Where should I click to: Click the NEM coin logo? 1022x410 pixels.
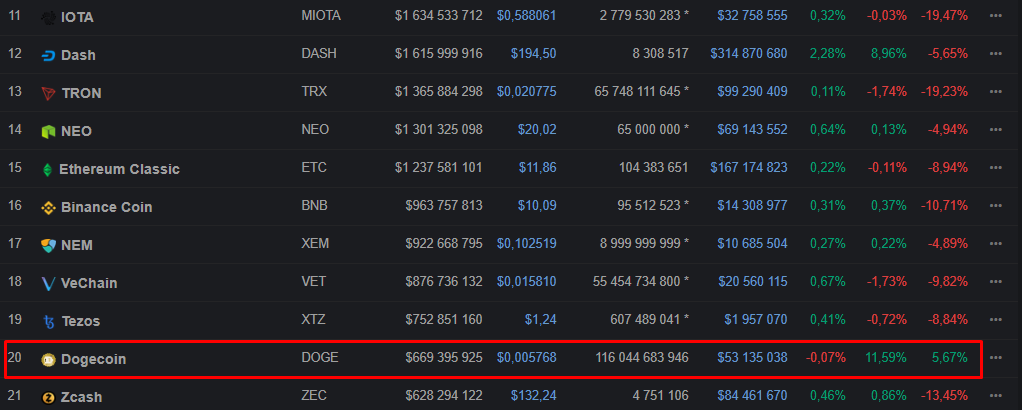(48, 245)
